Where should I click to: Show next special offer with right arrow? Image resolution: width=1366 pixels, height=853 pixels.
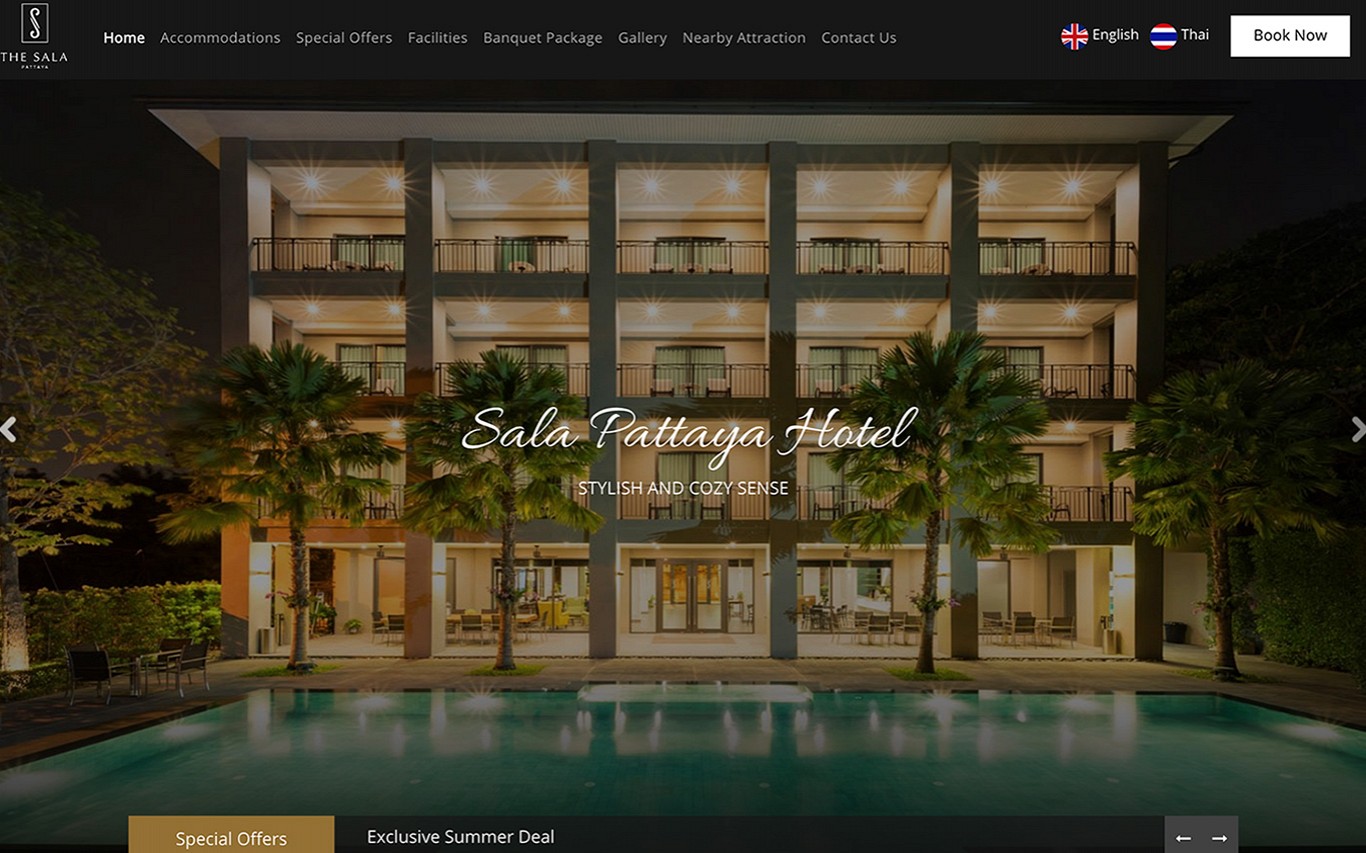coord(1220,838)
